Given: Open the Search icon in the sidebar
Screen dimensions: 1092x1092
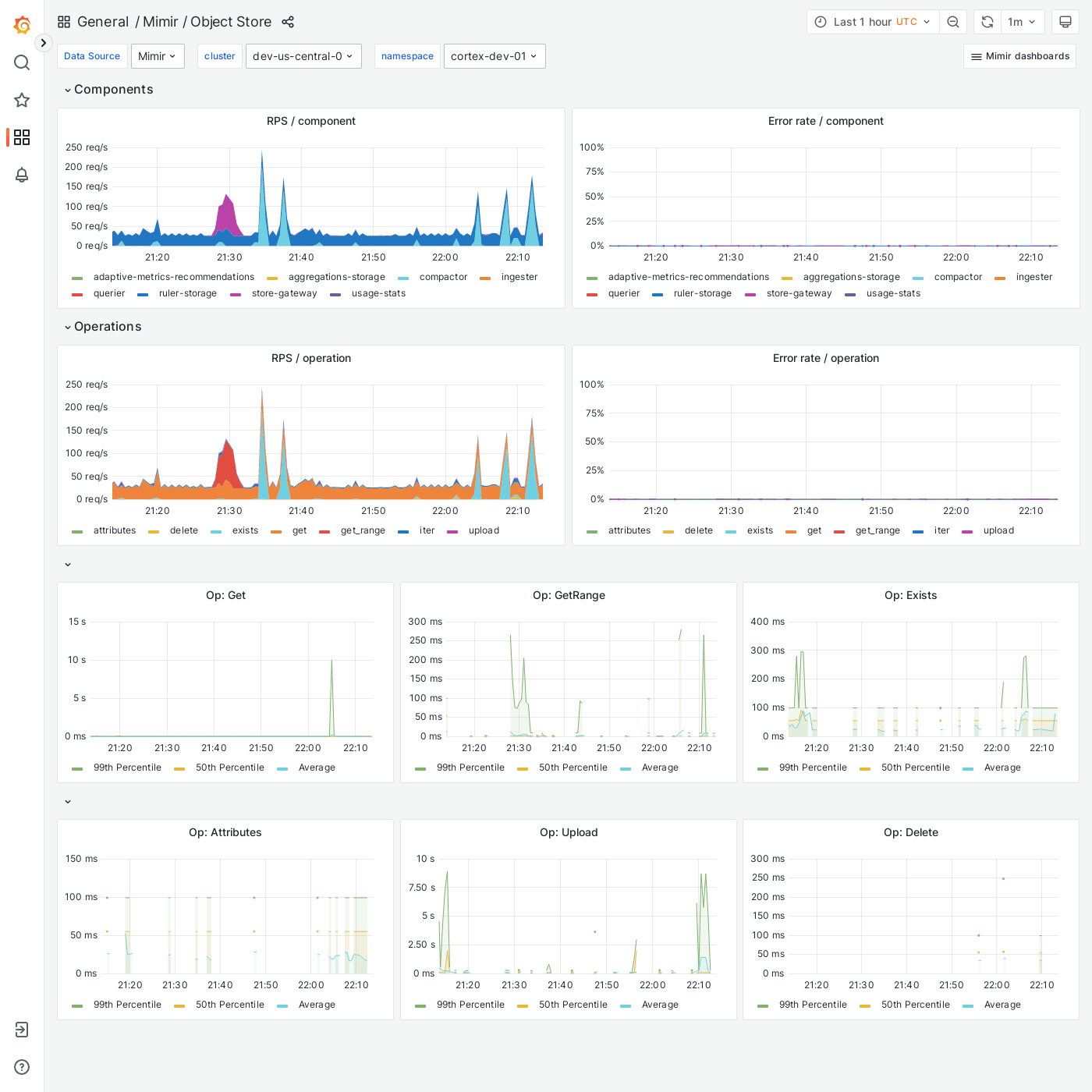Looking at the screenshot, I should point(22,62).
